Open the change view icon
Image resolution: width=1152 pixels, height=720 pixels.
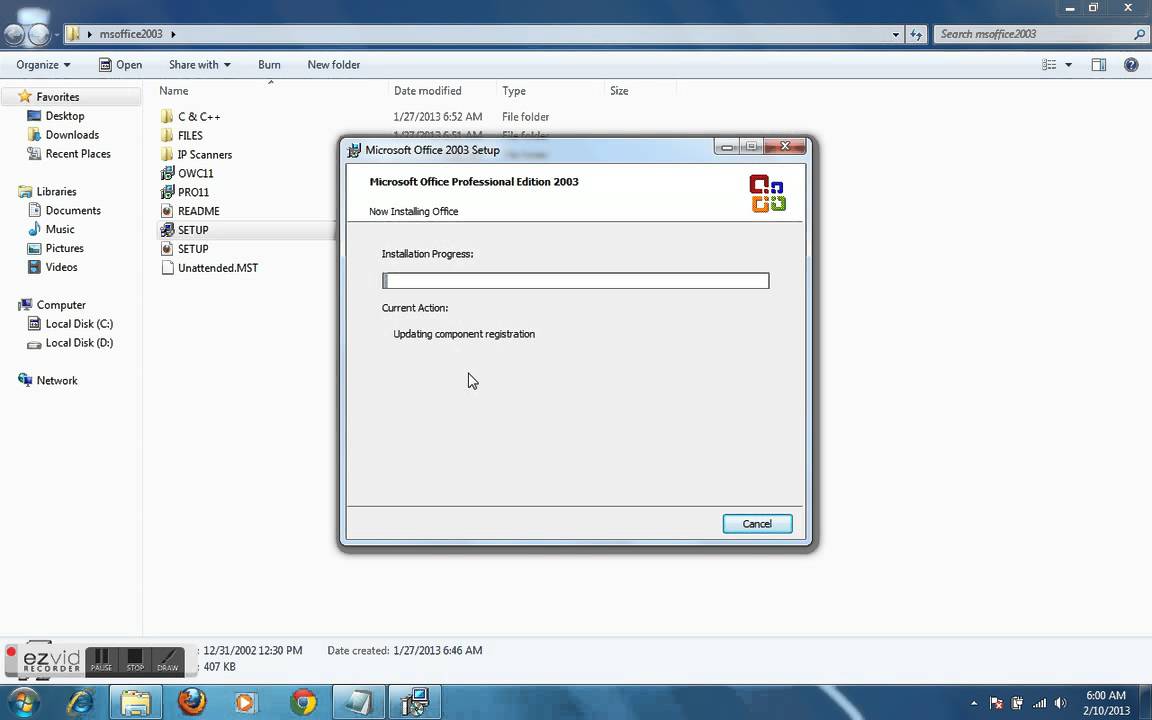coord(1048,65)
